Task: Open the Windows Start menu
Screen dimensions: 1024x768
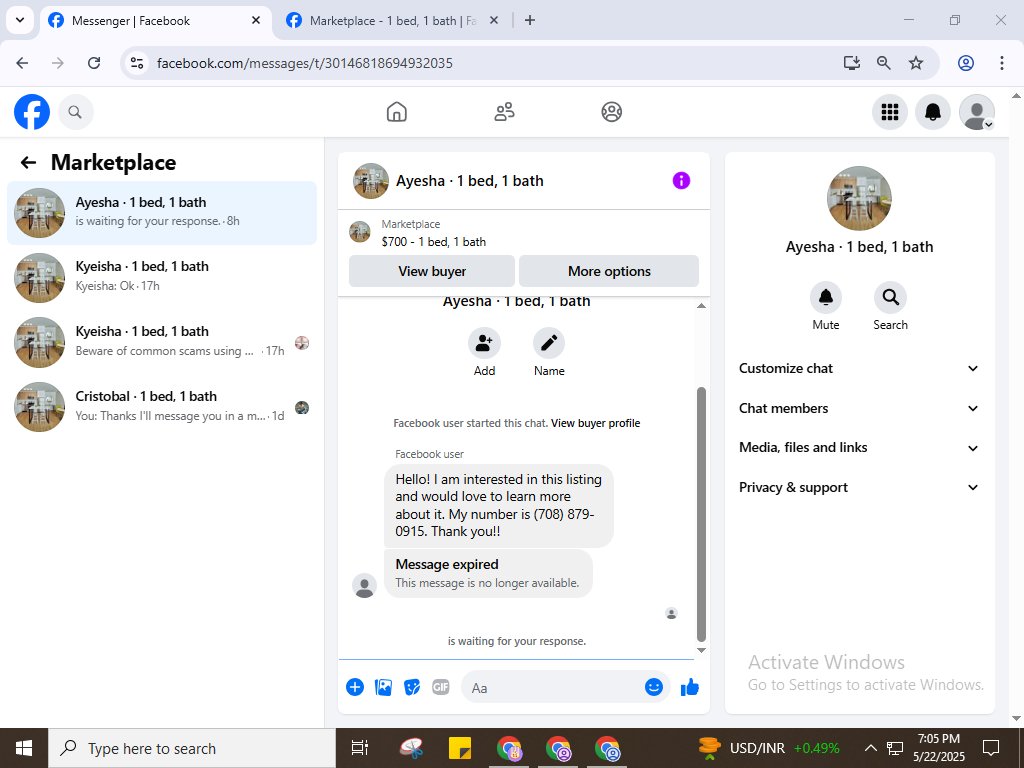Action: 24,748
